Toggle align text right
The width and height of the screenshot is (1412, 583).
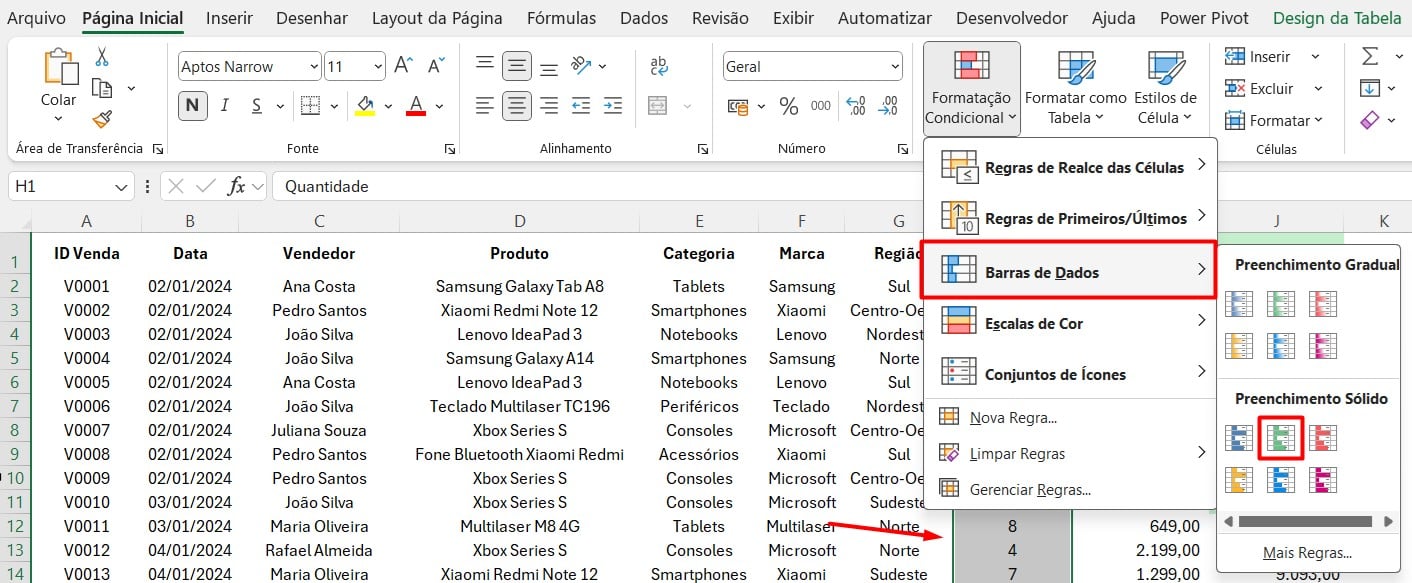click(x=549, y=105)
